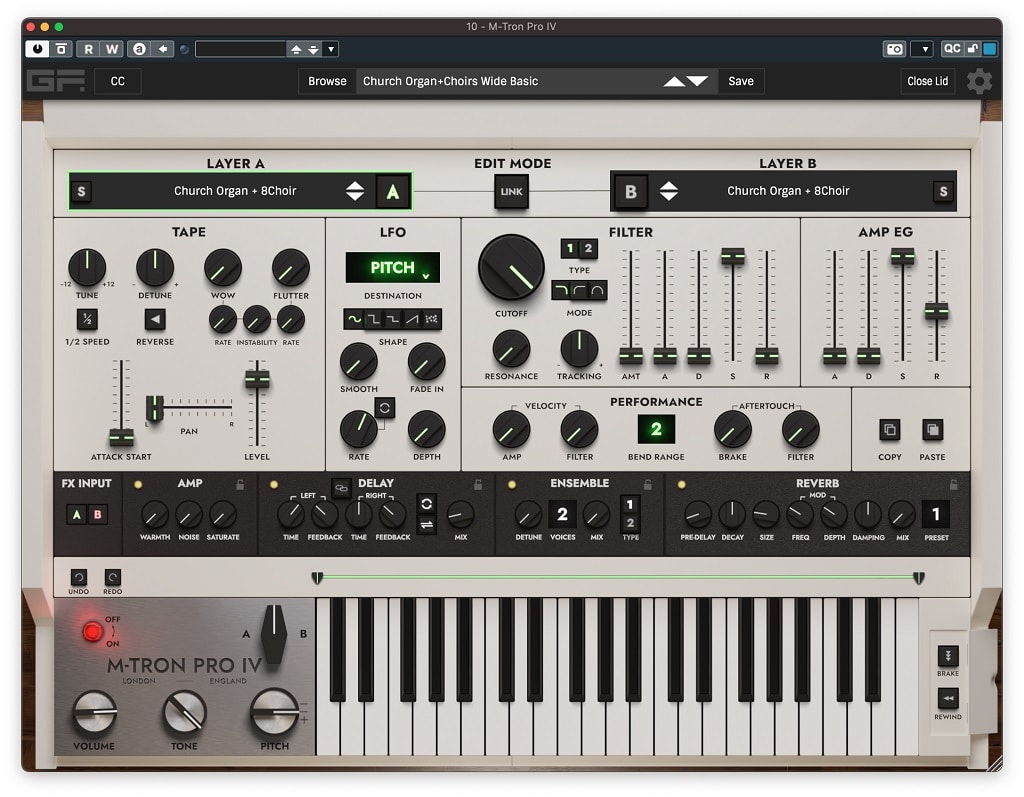This screenshot has width=1024, height=797.
Task: Click the Paste layer settings icon
Action: [932, 430]
